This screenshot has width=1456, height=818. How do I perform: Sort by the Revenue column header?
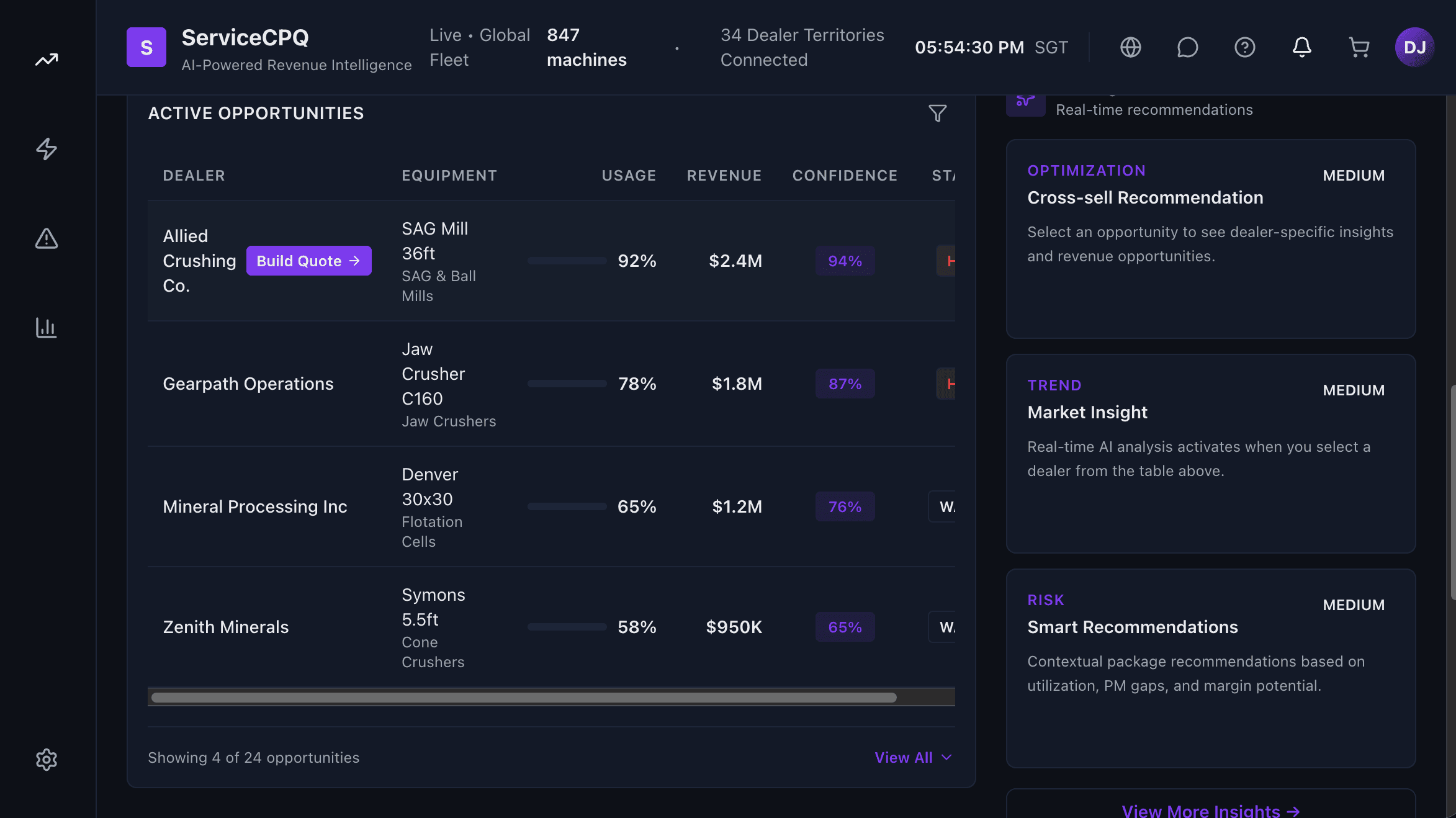(724, 176)
